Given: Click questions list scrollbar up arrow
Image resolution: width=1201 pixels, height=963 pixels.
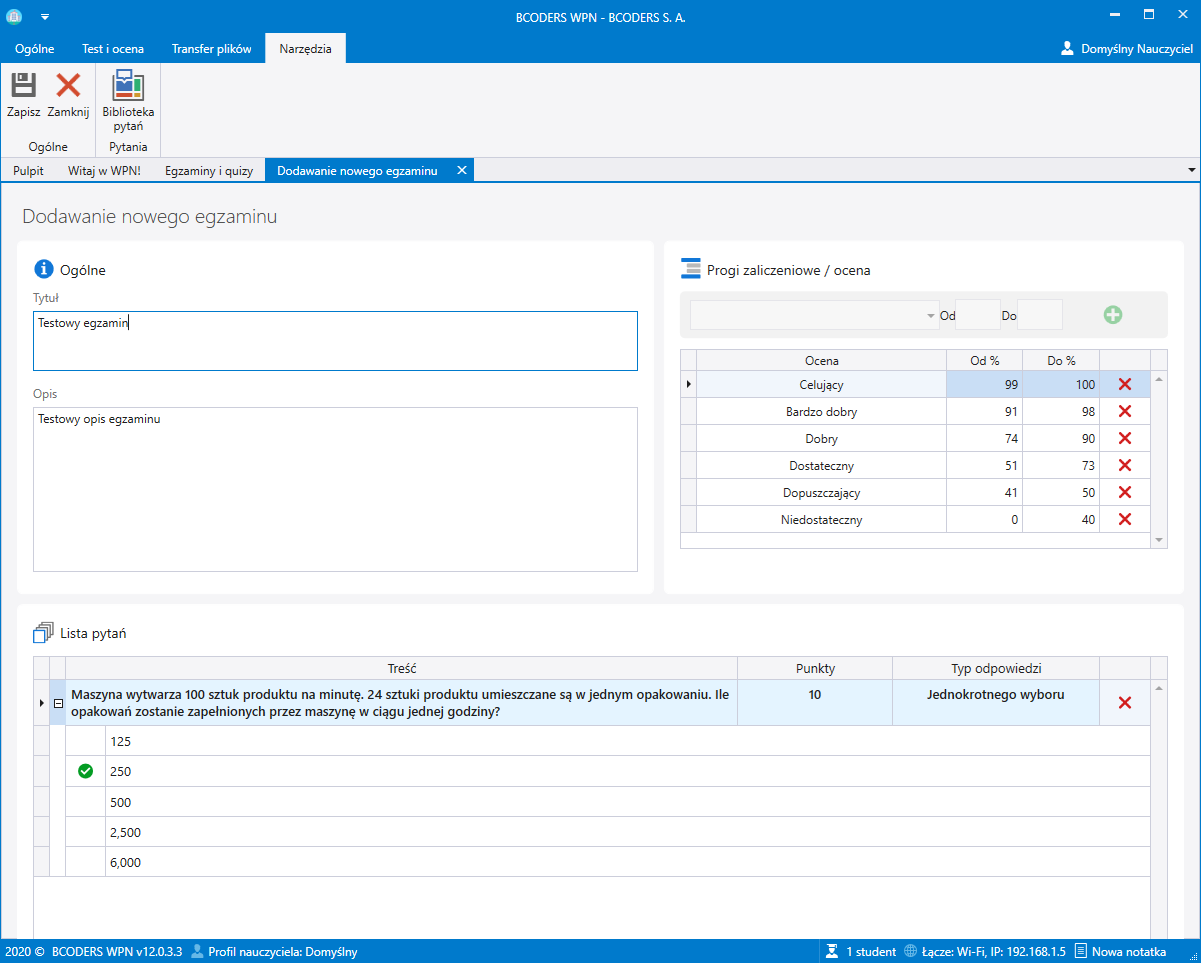Looking at the screenshot, I should tap(1159, 688).
